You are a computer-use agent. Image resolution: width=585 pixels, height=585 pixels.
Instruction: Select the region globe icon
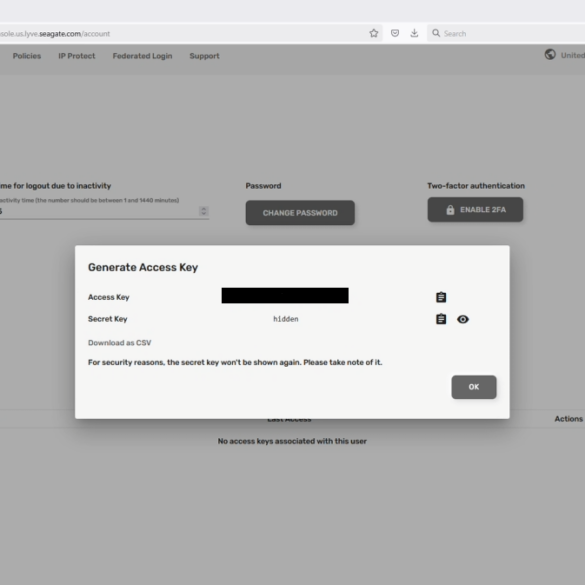(x=550, y=54)
